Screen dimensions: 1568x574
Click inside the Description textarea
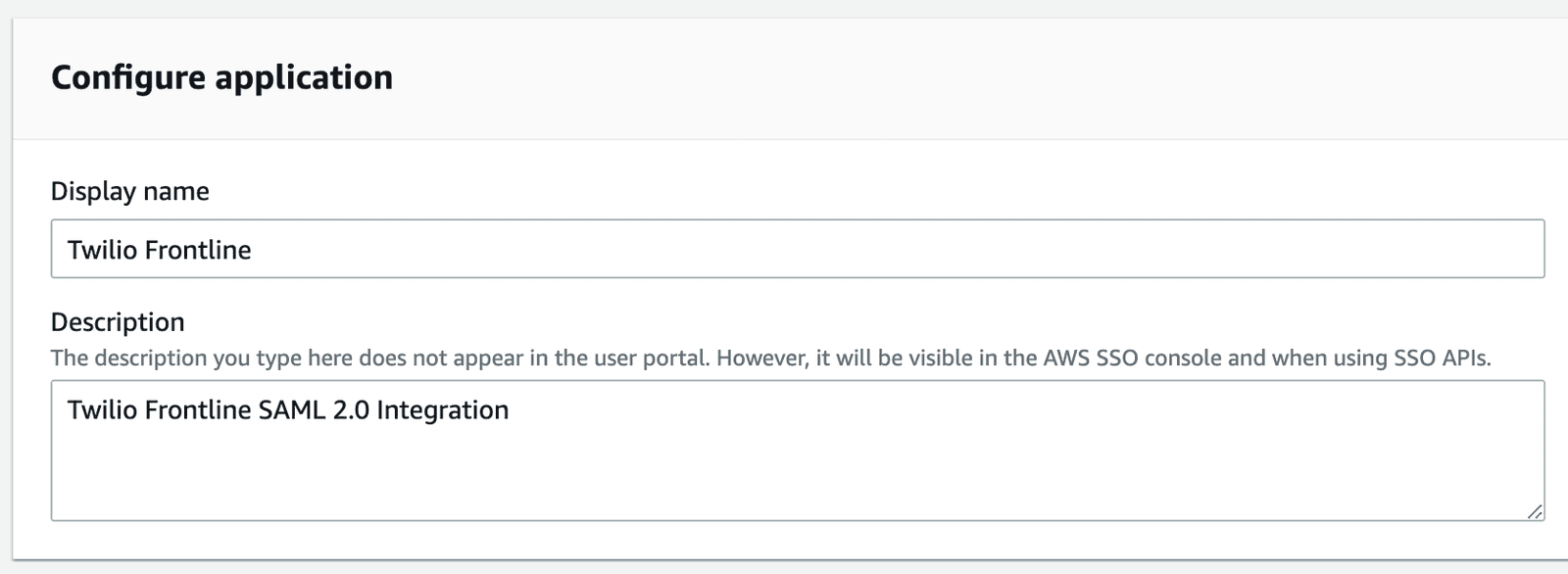(686, 451)
